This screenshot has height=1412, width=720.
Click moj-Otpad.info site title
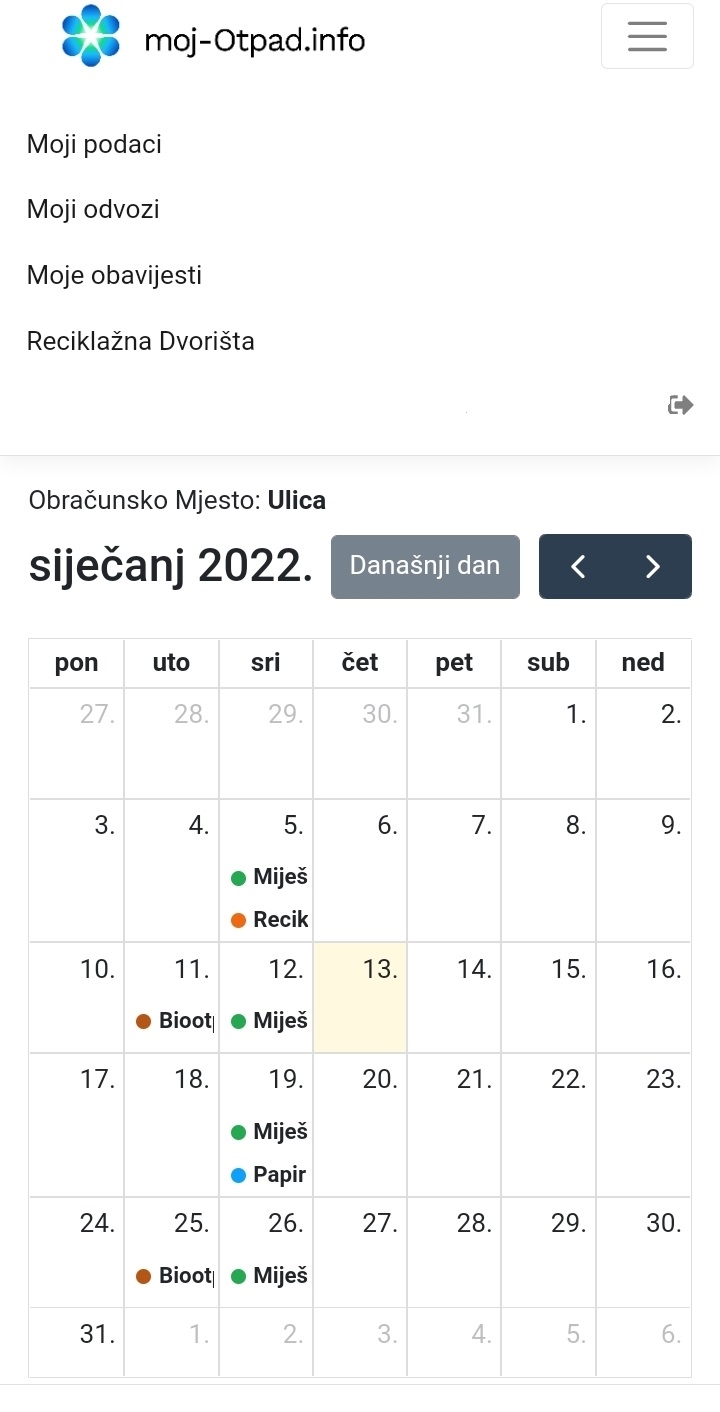coord(254,40)
